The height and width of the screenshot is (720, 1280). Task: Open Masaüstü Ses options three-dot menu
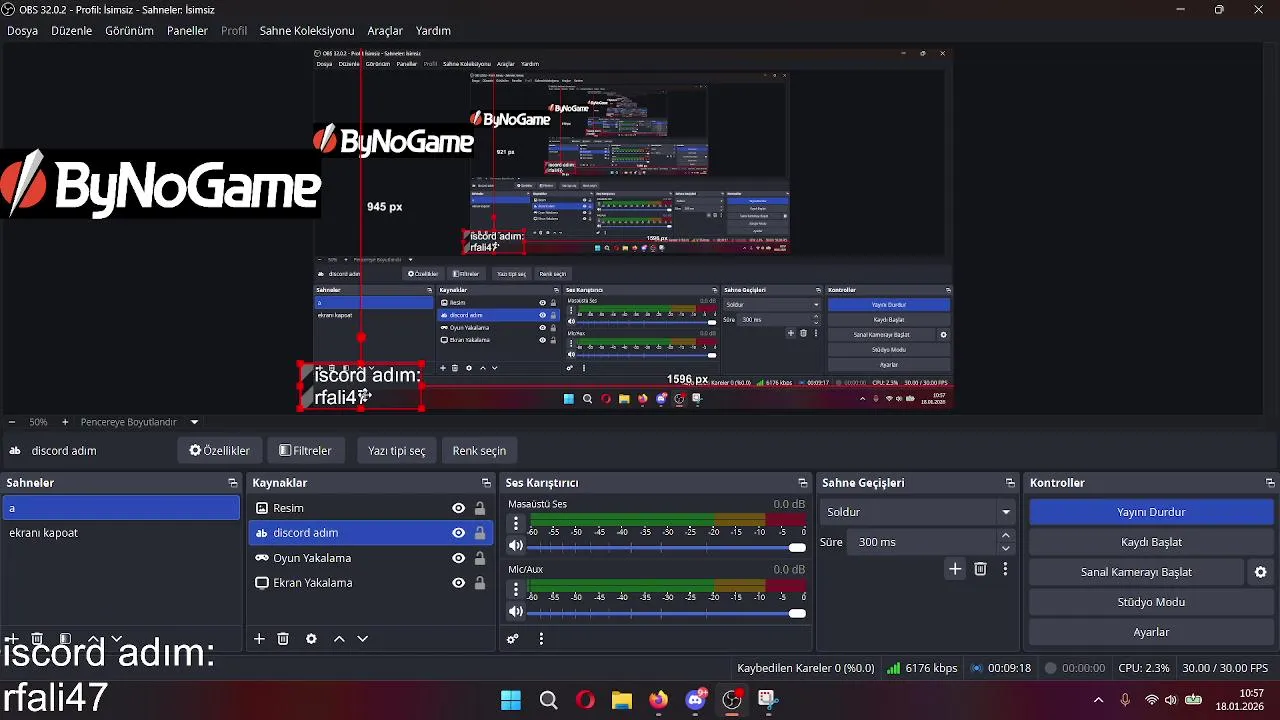coord(516,523)
